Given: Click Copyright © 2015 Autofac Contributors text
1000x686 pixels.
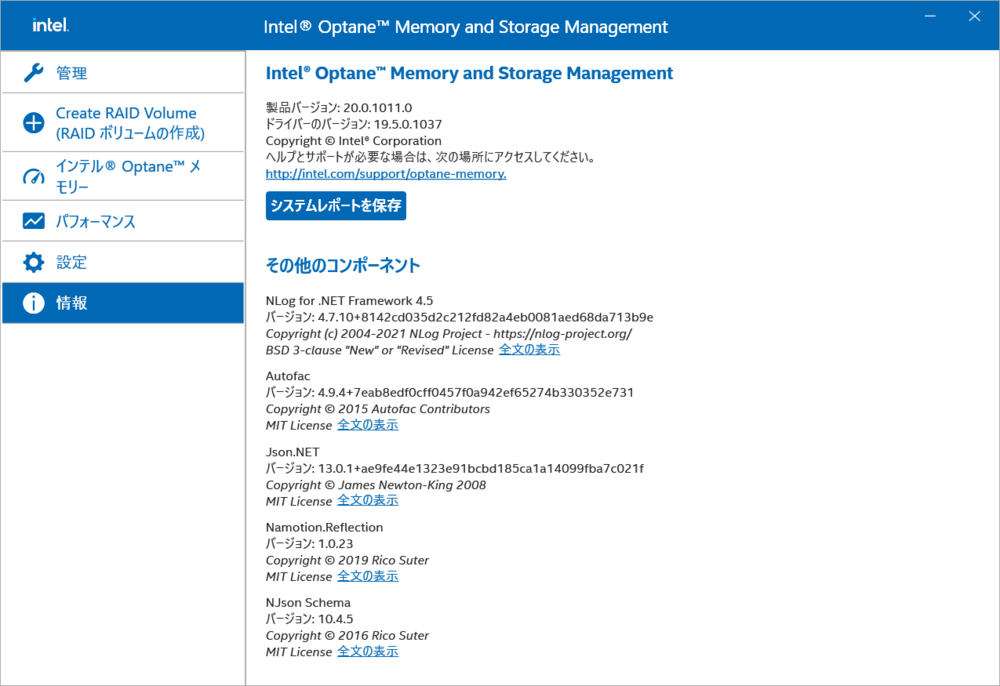Looking at the screenshot, I should pyautogui.click(x=378, y=409).
